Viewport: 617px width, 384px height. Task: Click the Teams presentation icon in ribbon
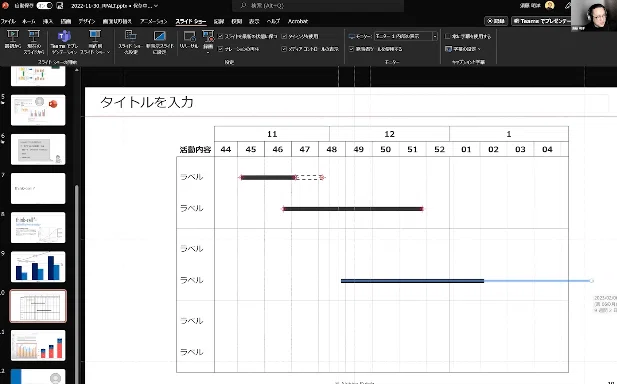click(64, 36)
